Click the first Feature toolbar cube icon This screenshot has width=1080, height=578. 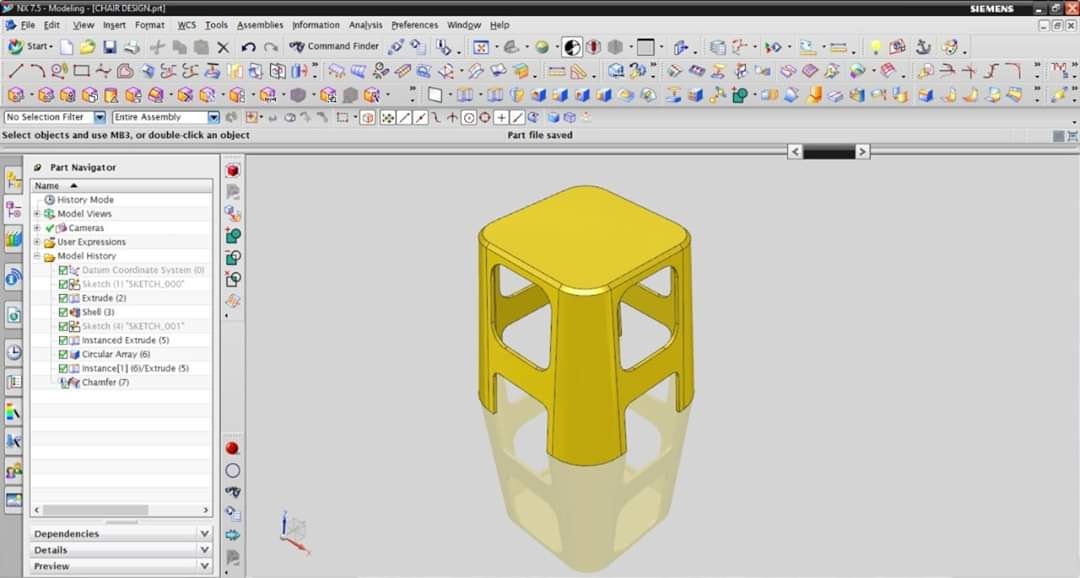(16, 94)
